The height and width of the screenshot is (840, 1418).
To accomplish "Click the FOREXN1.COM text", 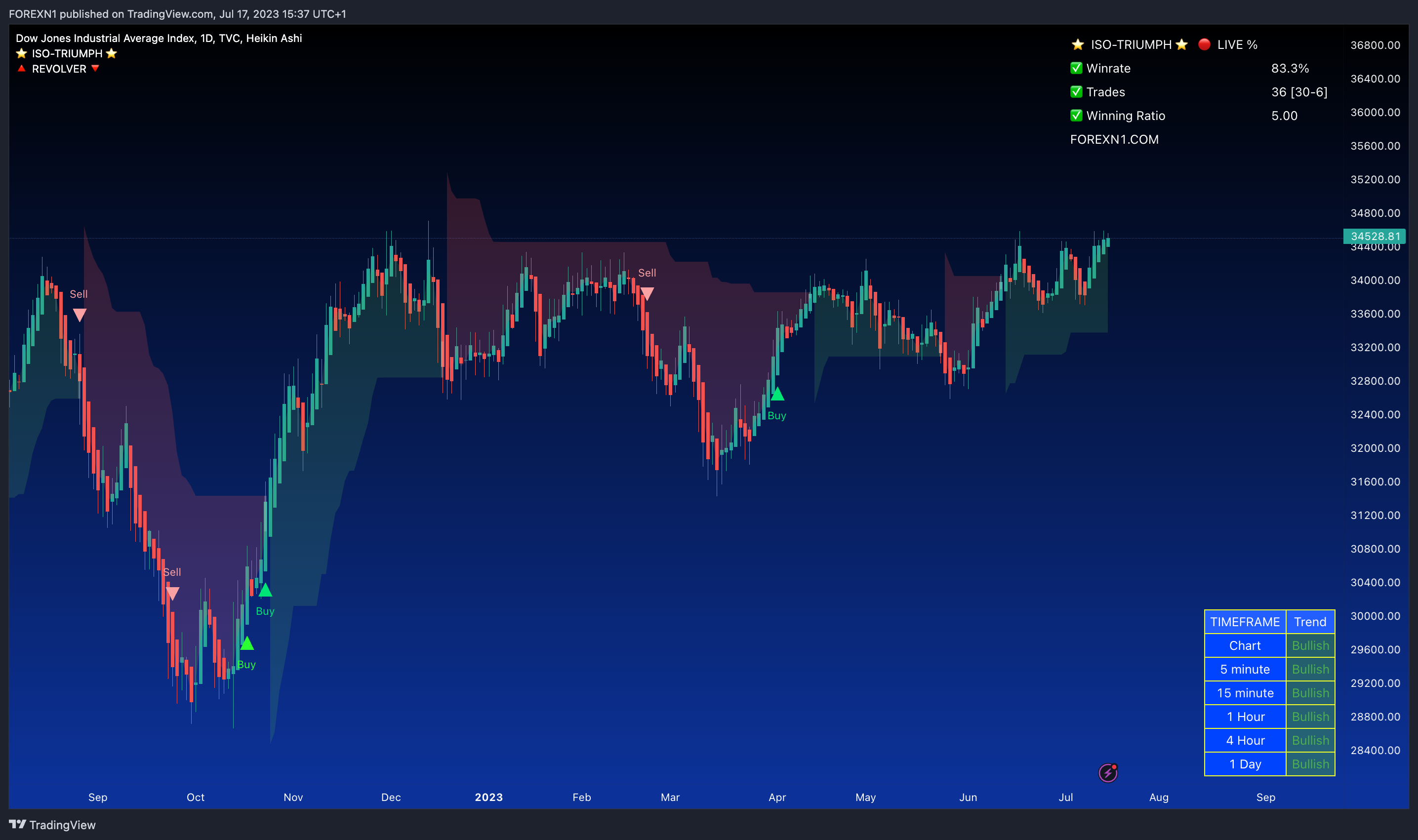I will [1114, 139].
